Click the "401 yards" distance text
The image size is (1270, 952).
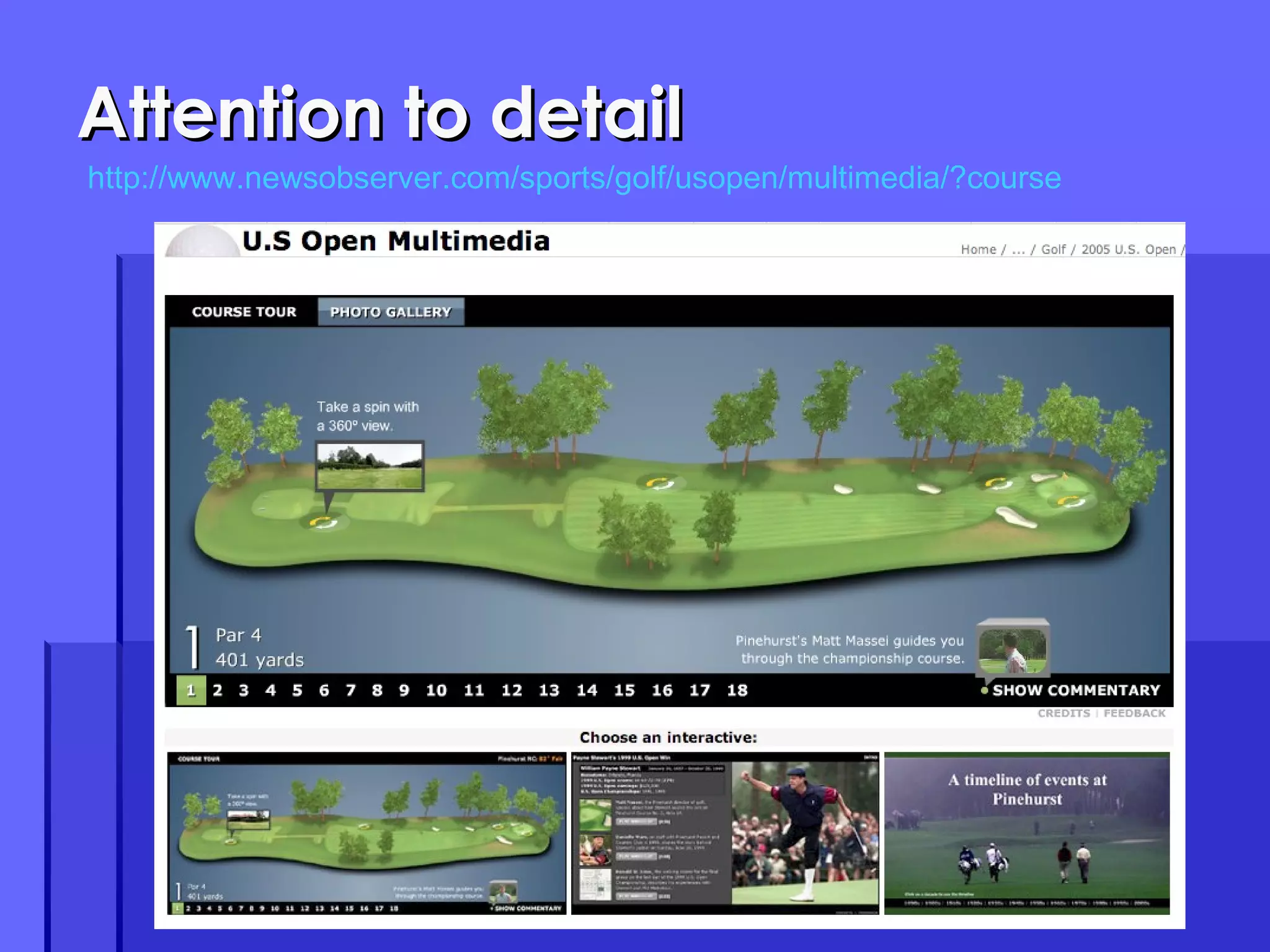[260, 660]
